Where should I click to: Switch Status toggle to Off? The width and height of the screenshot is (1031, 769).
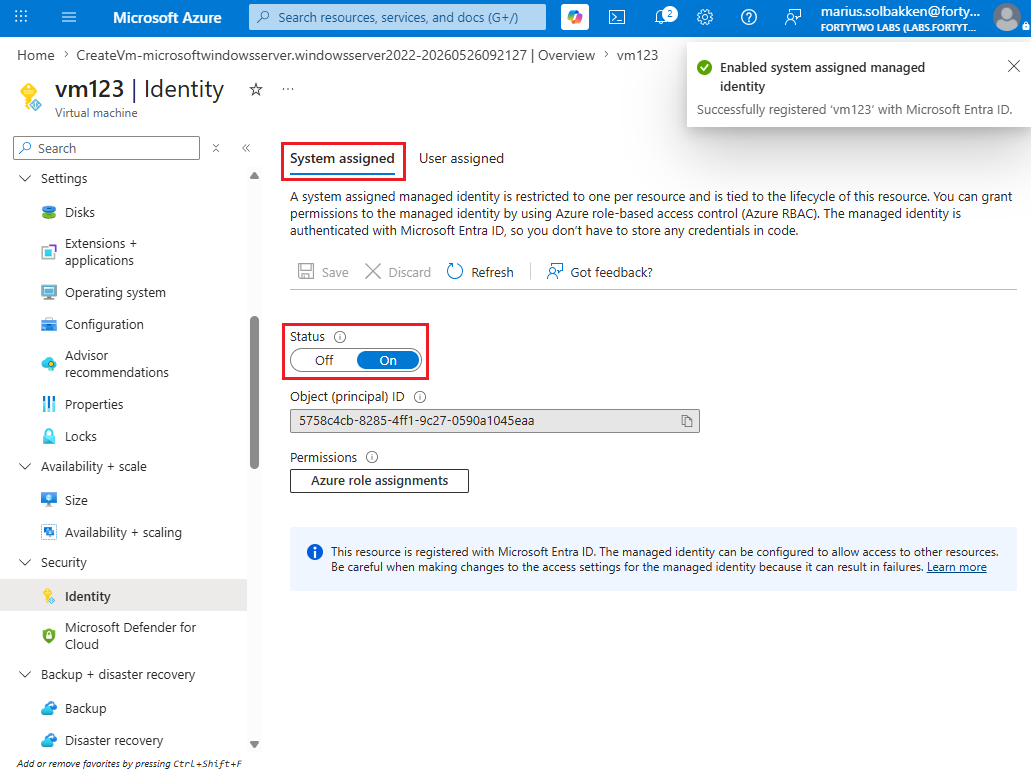pos(324,360)
